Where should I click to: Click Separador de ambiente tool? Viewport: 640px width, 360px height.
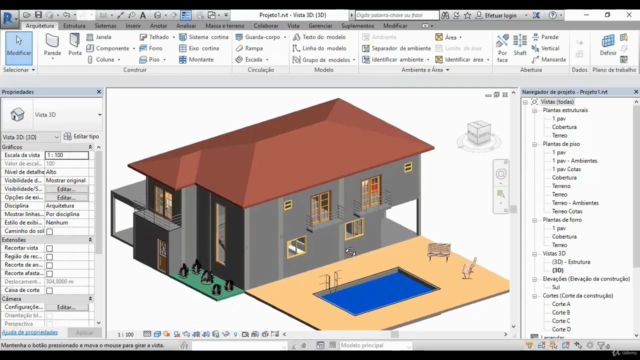(396, 48)
